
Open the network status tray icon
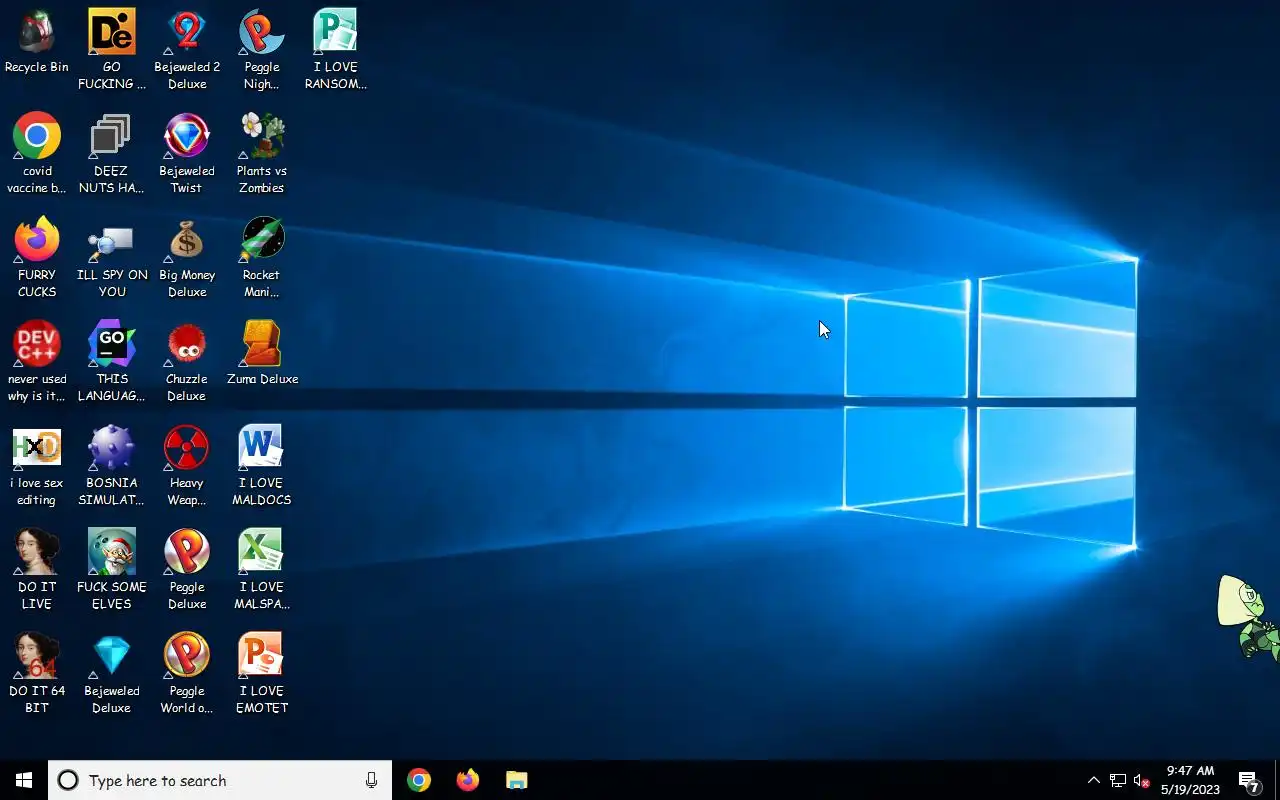point(1118,780)
